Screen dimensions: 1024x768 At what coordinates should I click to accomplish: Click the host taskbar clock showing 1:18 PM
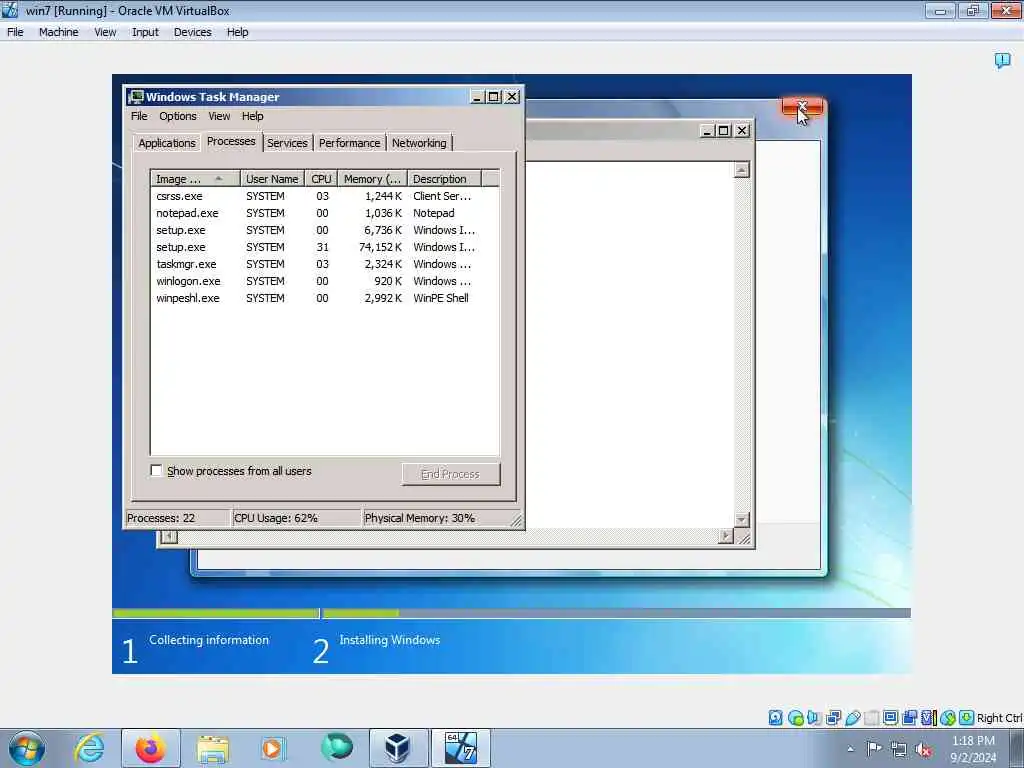[x=973, y=749]
